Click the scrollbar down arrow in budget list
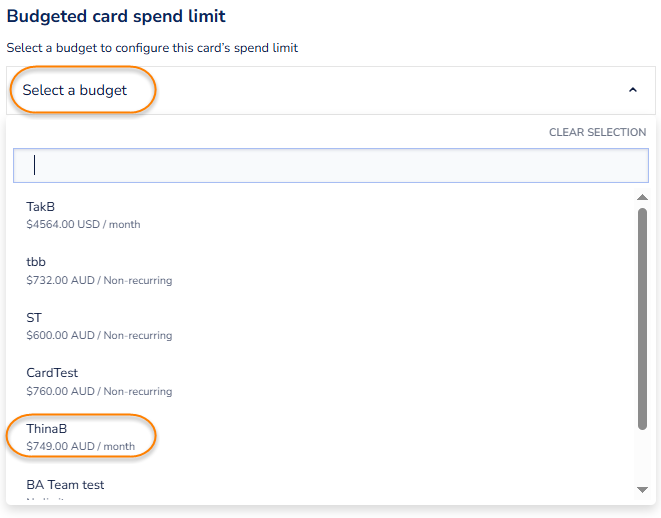661x518 pixels. pyautogui.click(x=642, y=489)
